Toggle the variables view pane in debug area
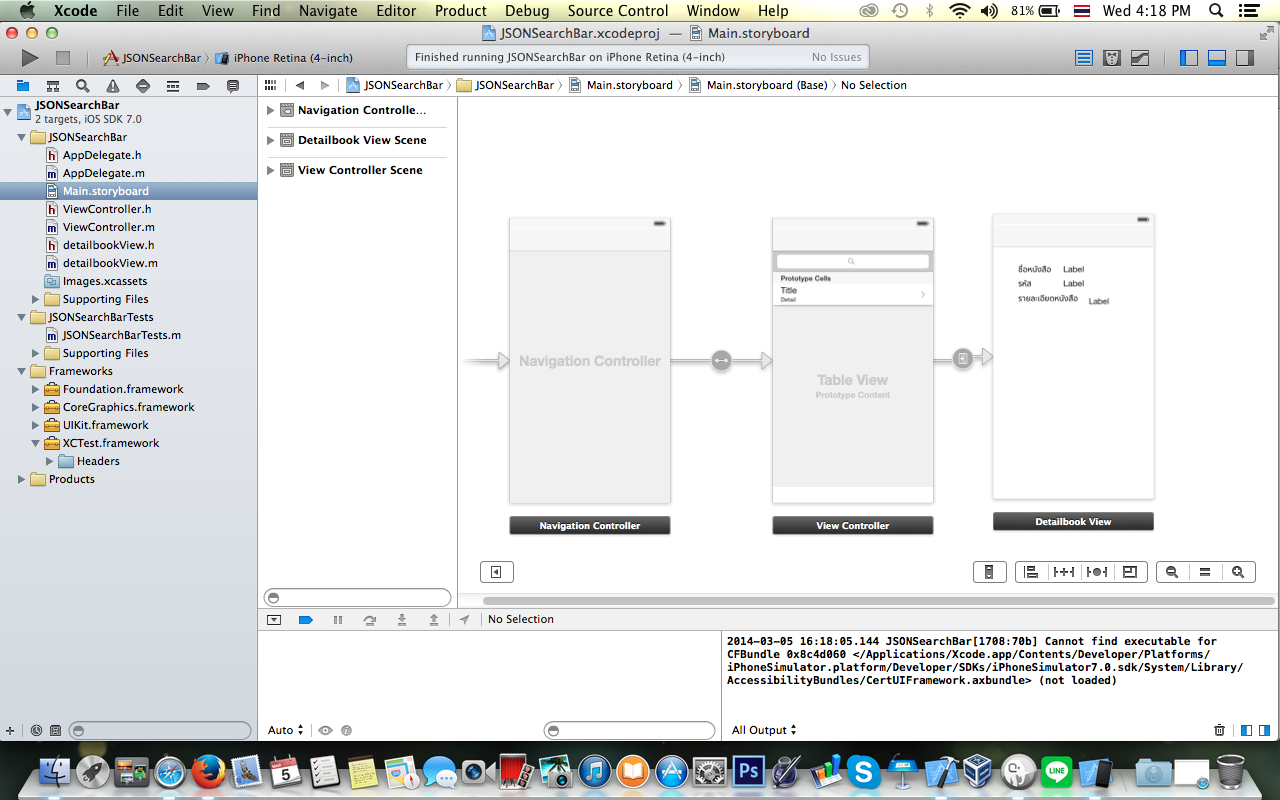 coord(1245,730)
